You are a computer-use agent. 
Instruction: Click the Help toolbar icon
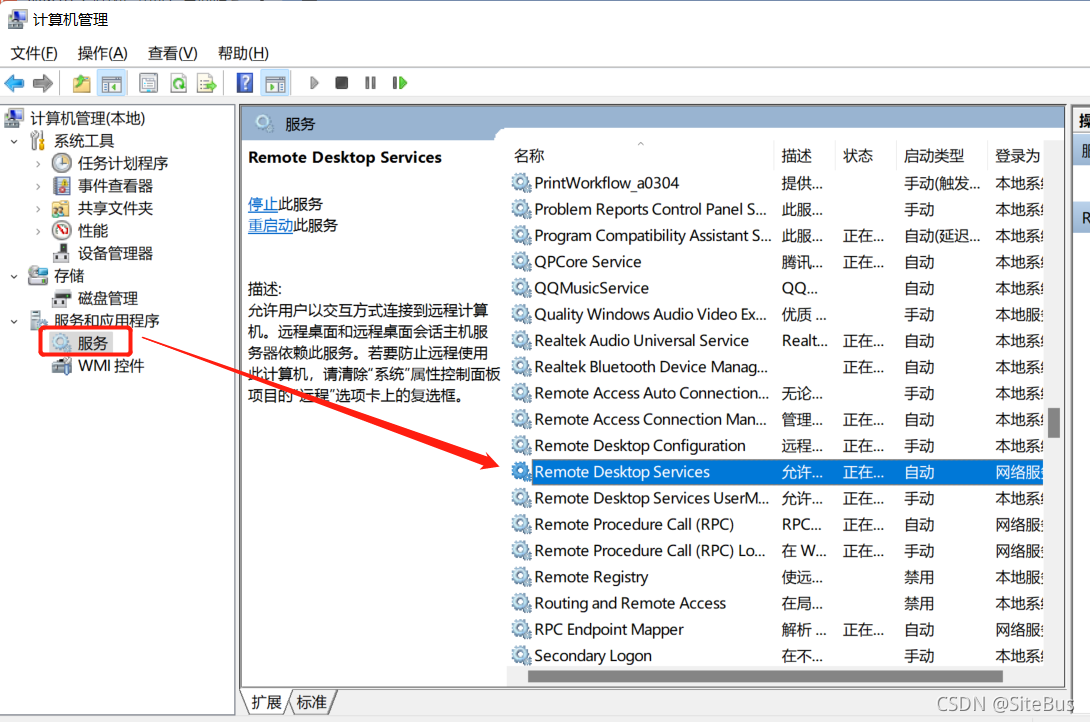(244, 83)
